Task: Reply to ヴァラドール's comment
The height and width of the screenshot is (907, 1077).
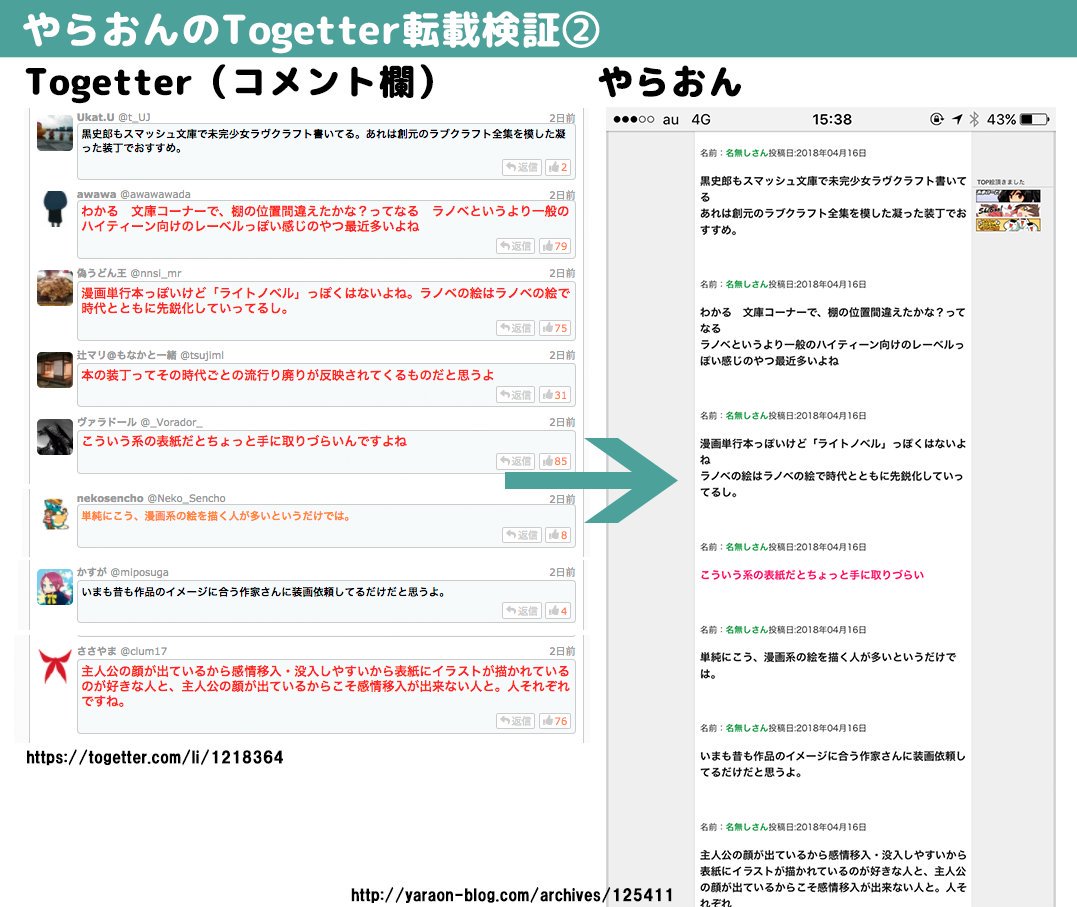Action: pyautogui.click(x=515, y=461)
